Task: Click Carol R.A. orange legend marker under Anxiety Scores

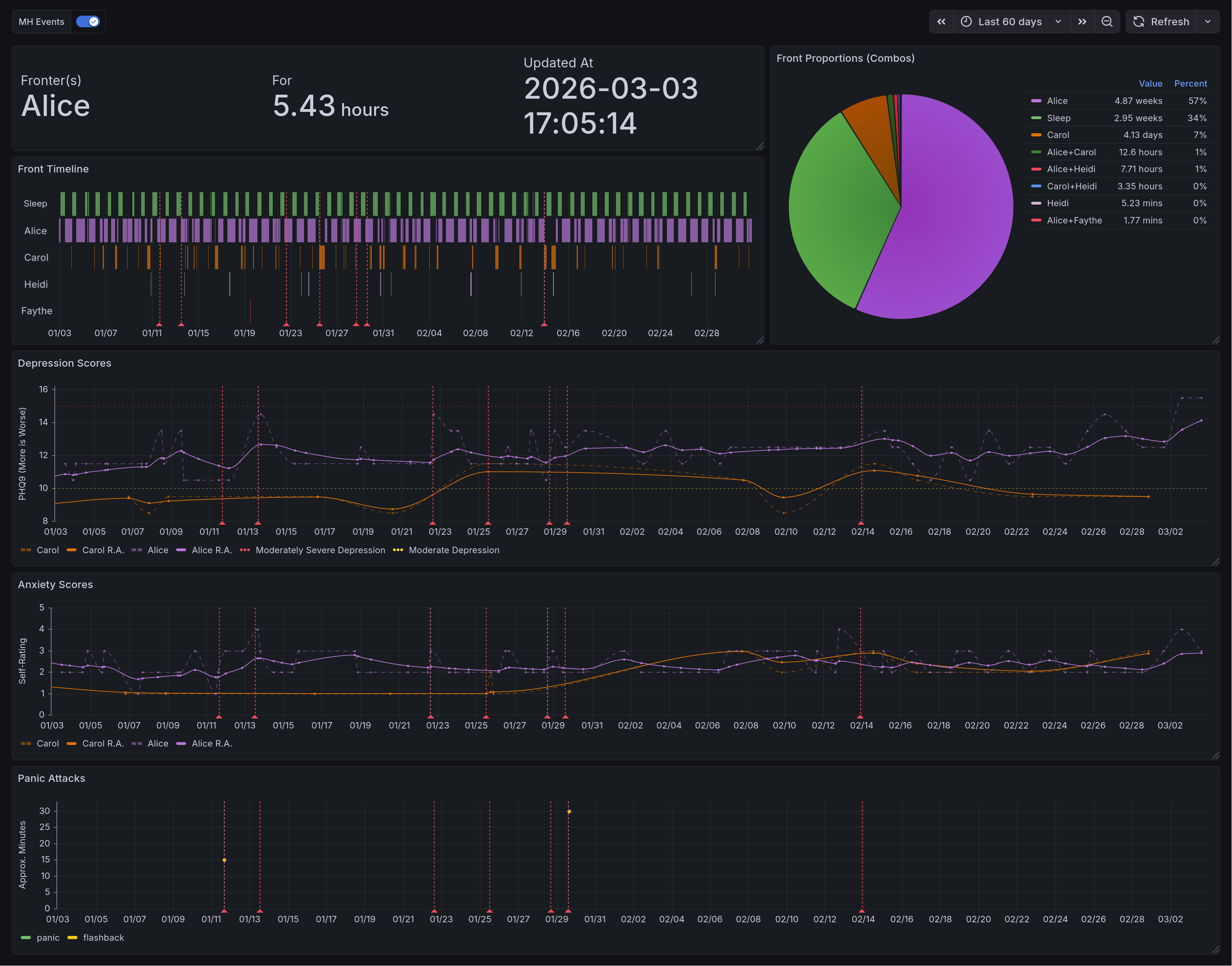Action: pos(72,744)
